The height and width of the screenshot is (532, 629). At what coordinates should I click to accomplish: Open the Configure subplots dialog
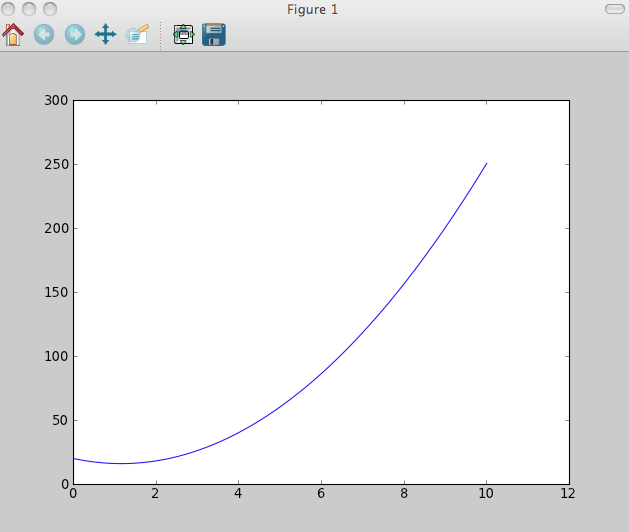[183, 35]
